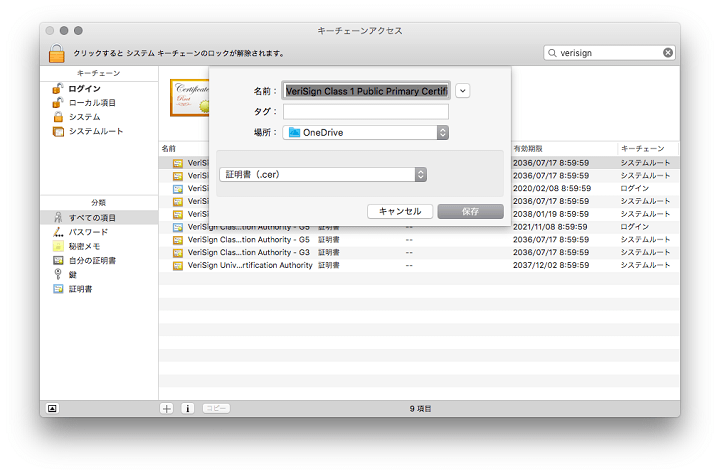Show the 自分の証明書 category
This screenshot has height=474, width=720.
92,260
